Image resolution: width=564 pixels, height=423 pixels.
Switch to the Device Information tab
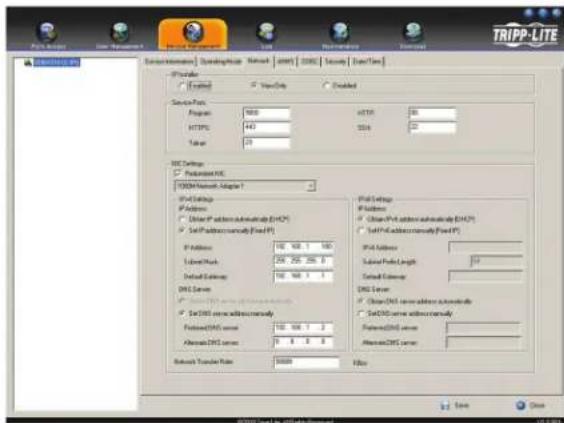point(169,62)
